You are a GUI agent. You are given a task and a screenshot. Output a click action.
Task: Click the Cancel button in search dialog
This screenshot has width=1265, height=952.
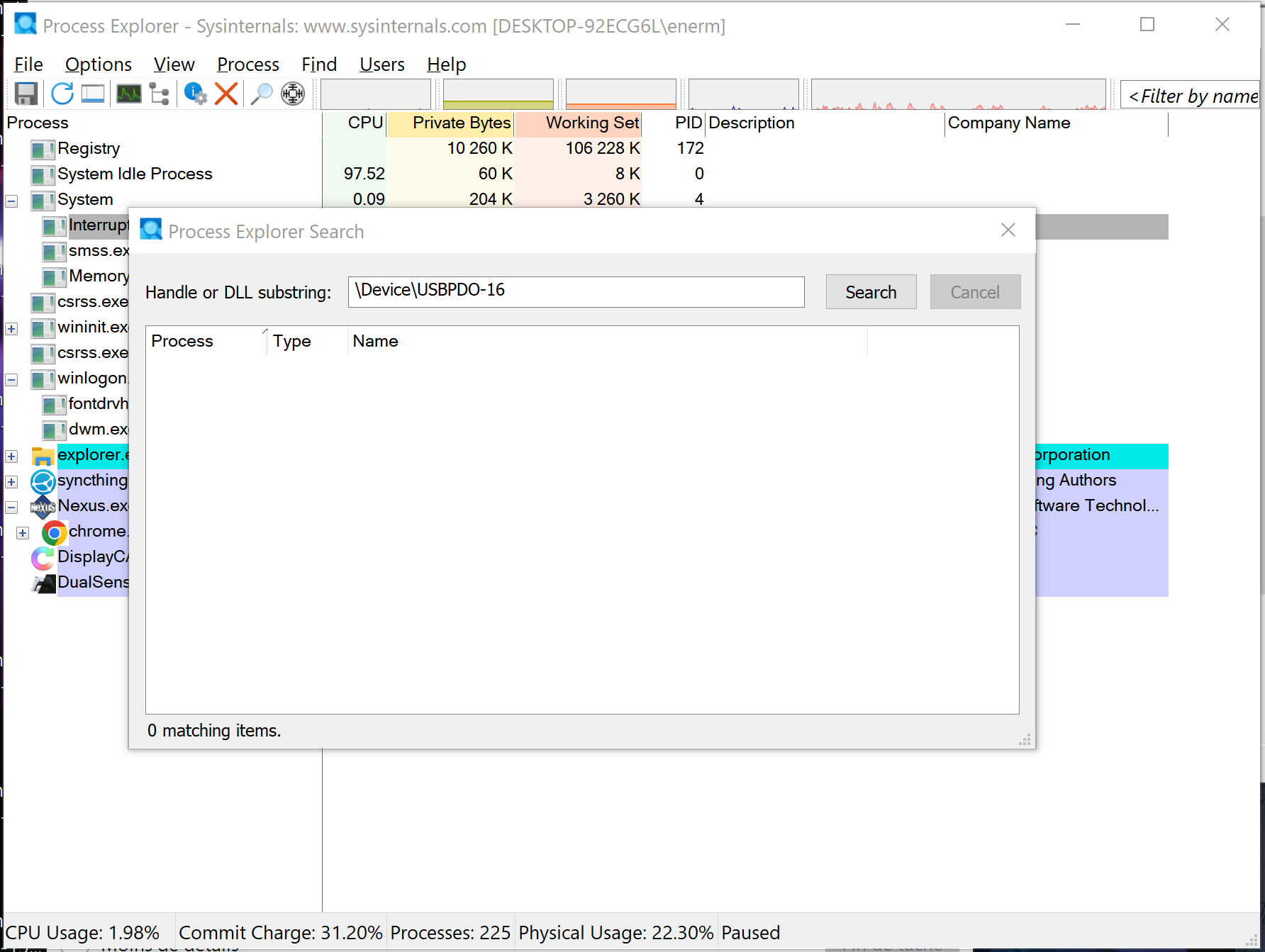pos(975,292)
